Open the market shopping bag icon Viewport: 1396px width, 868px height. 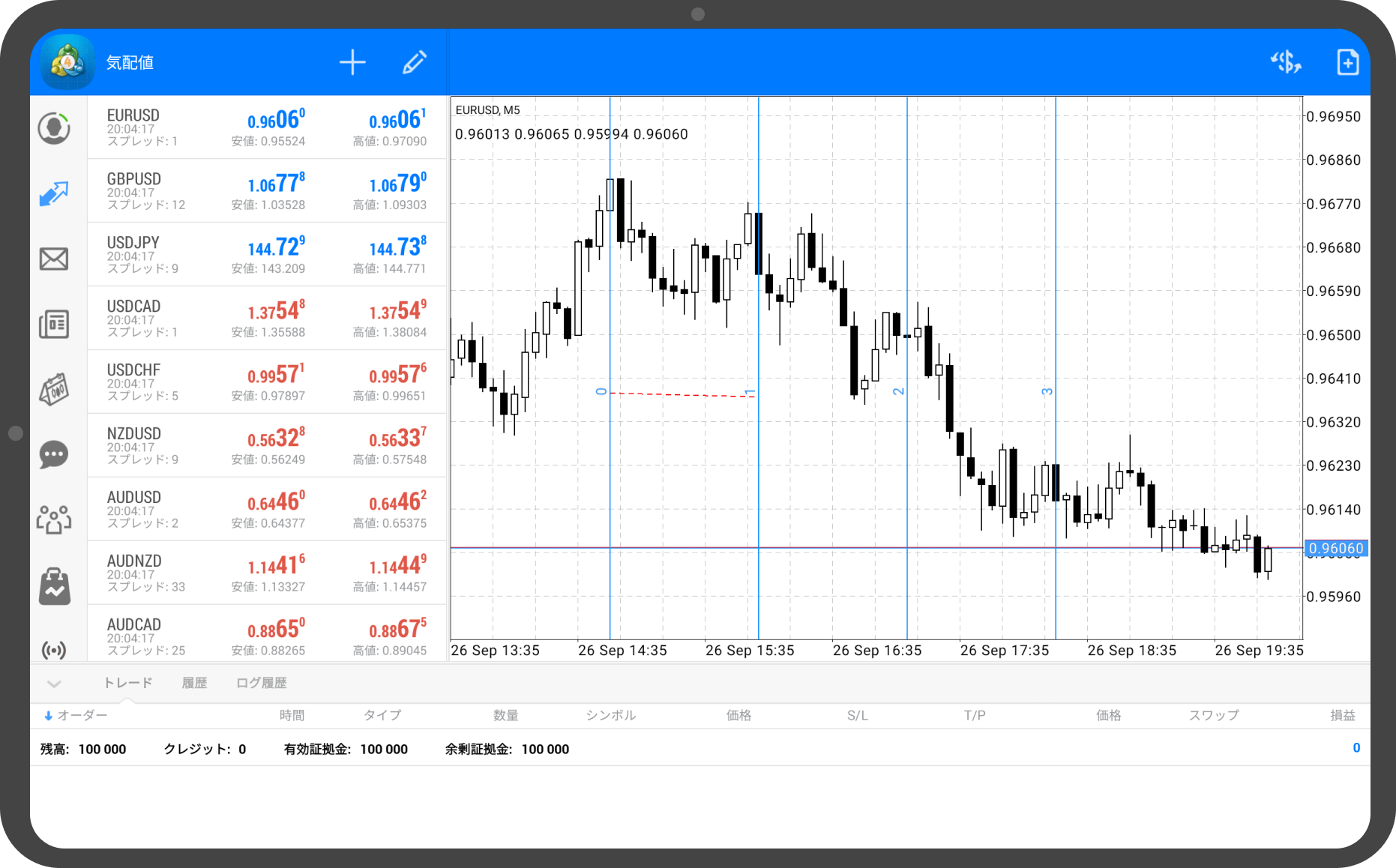coord(54,585)
